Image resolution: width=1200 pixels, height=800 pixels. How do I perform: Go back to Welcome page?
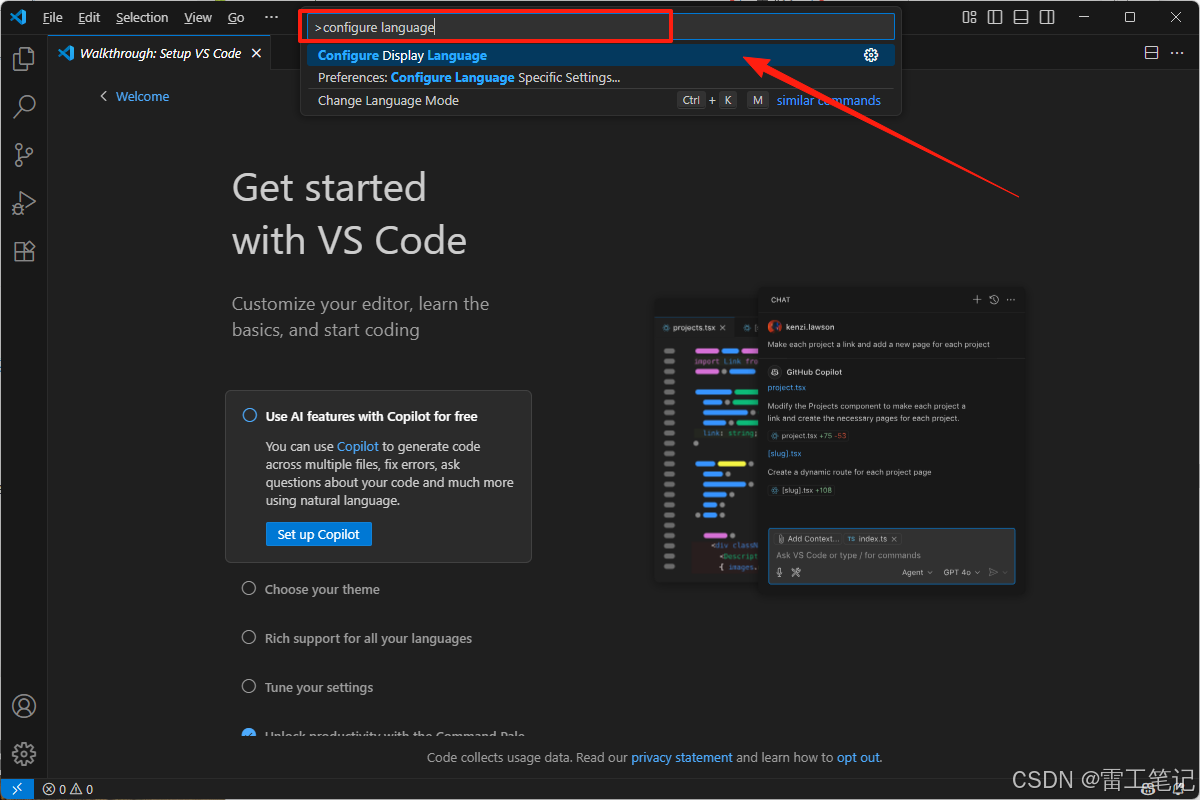[x=135, y=96]
